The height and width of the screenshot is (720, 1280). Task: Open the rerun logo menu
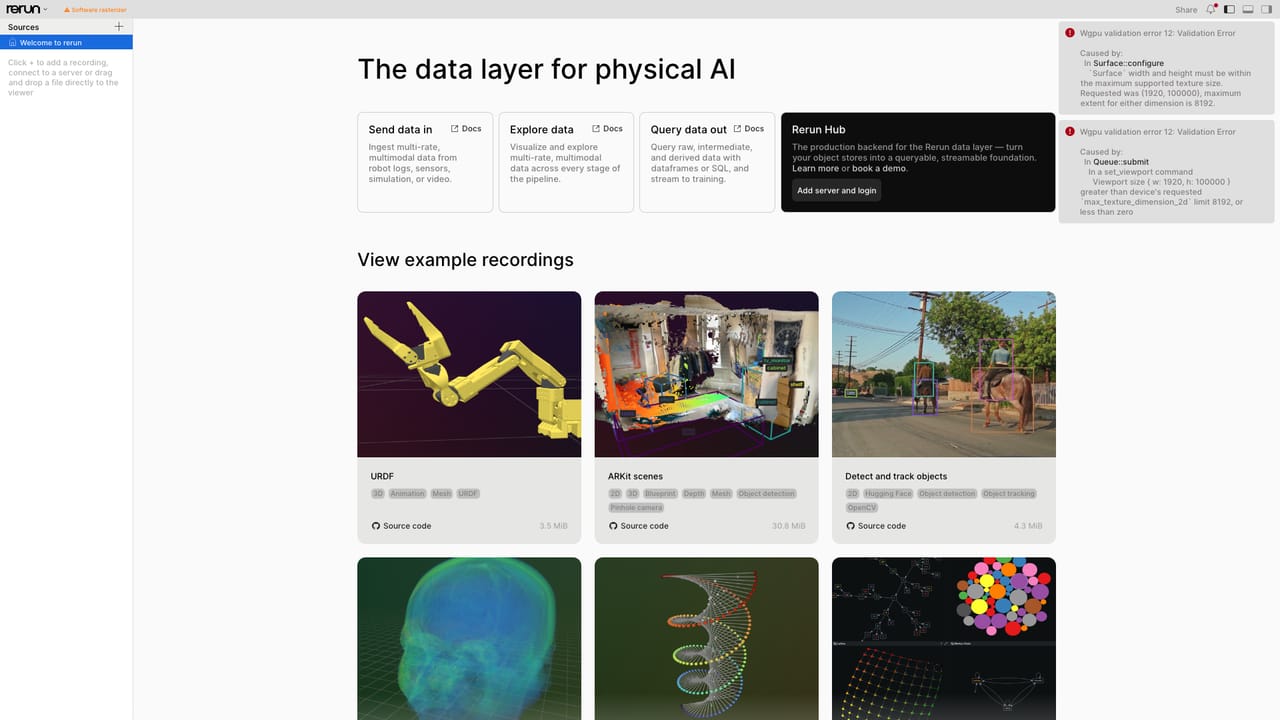point(26,9)
